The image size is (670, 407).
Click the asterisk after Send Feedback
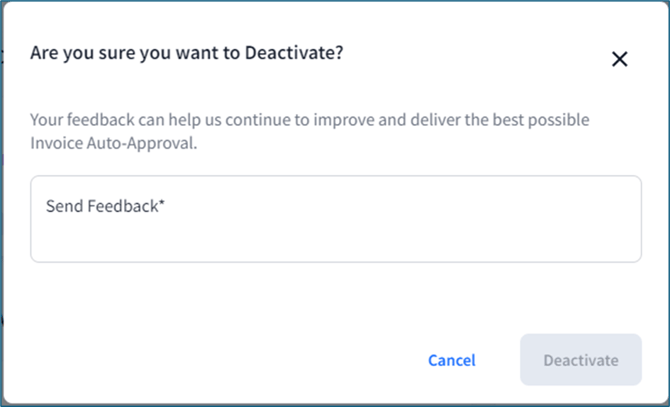[162, 205]
